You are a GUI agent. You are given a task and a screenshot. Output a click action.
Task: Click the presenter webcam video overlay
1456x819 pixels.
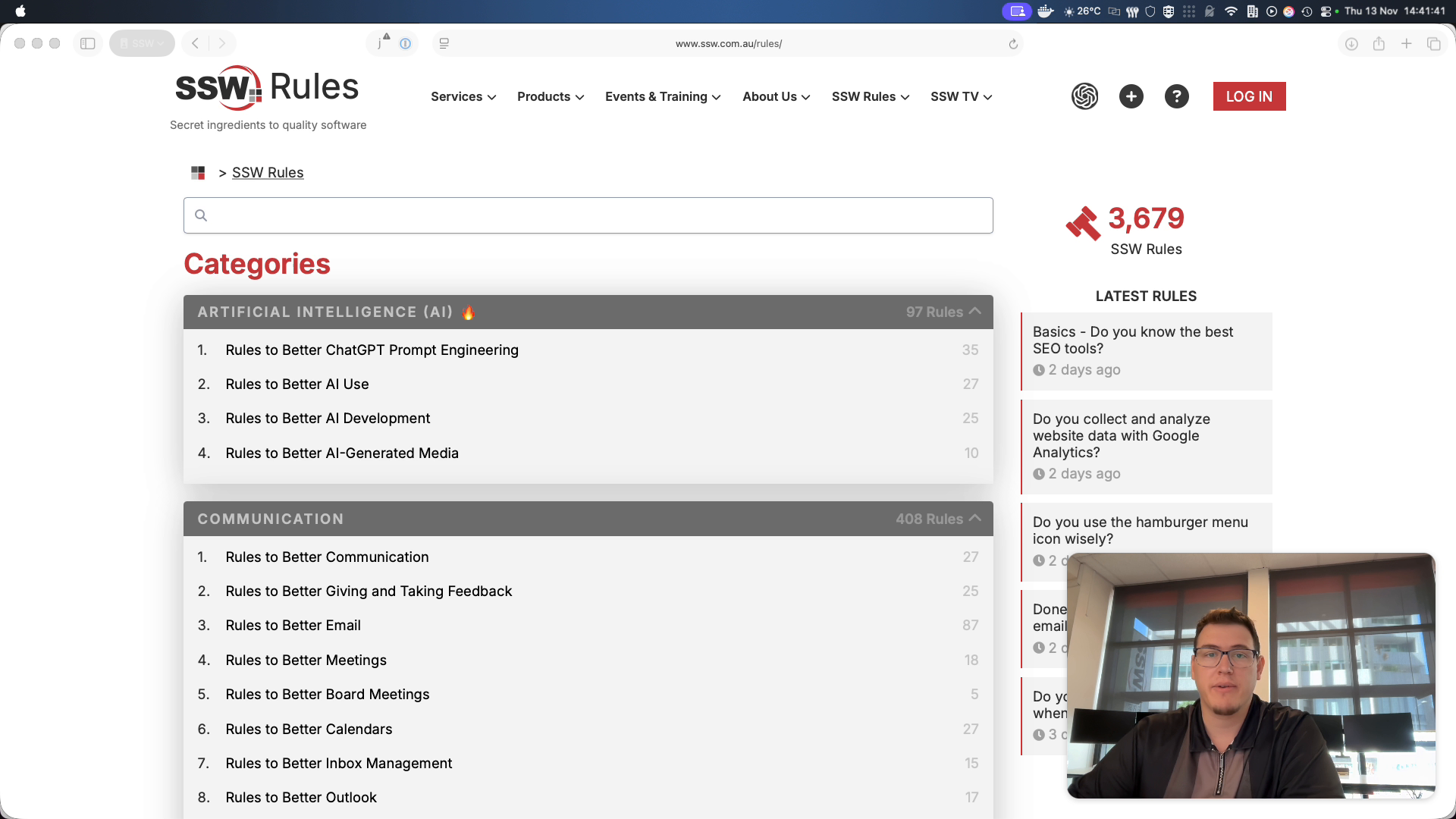(x=1250, y=676)
